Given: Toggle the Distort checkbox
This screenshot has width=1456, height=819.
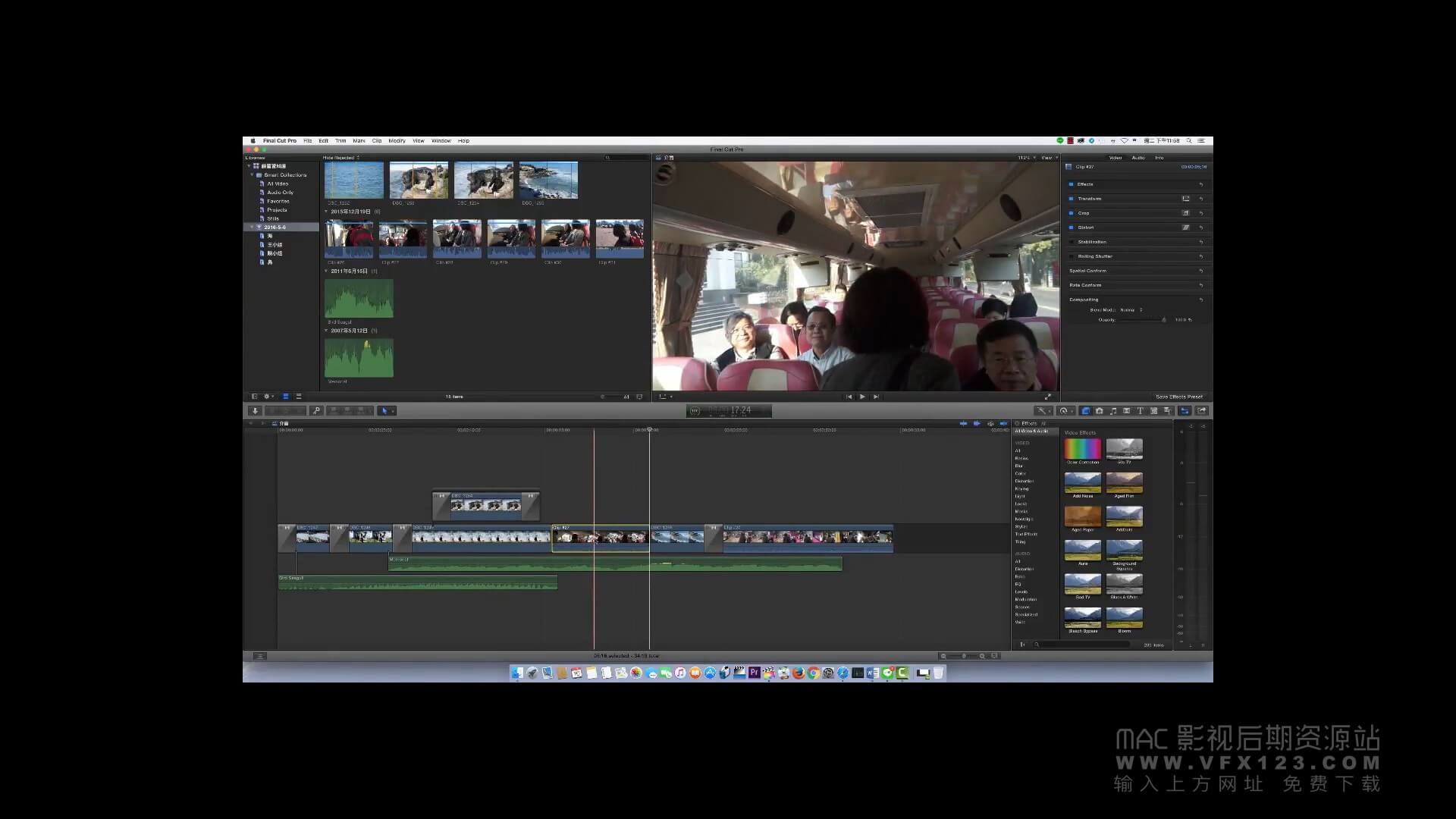Looking at the screenshot, I should [x=1071, y=227].
